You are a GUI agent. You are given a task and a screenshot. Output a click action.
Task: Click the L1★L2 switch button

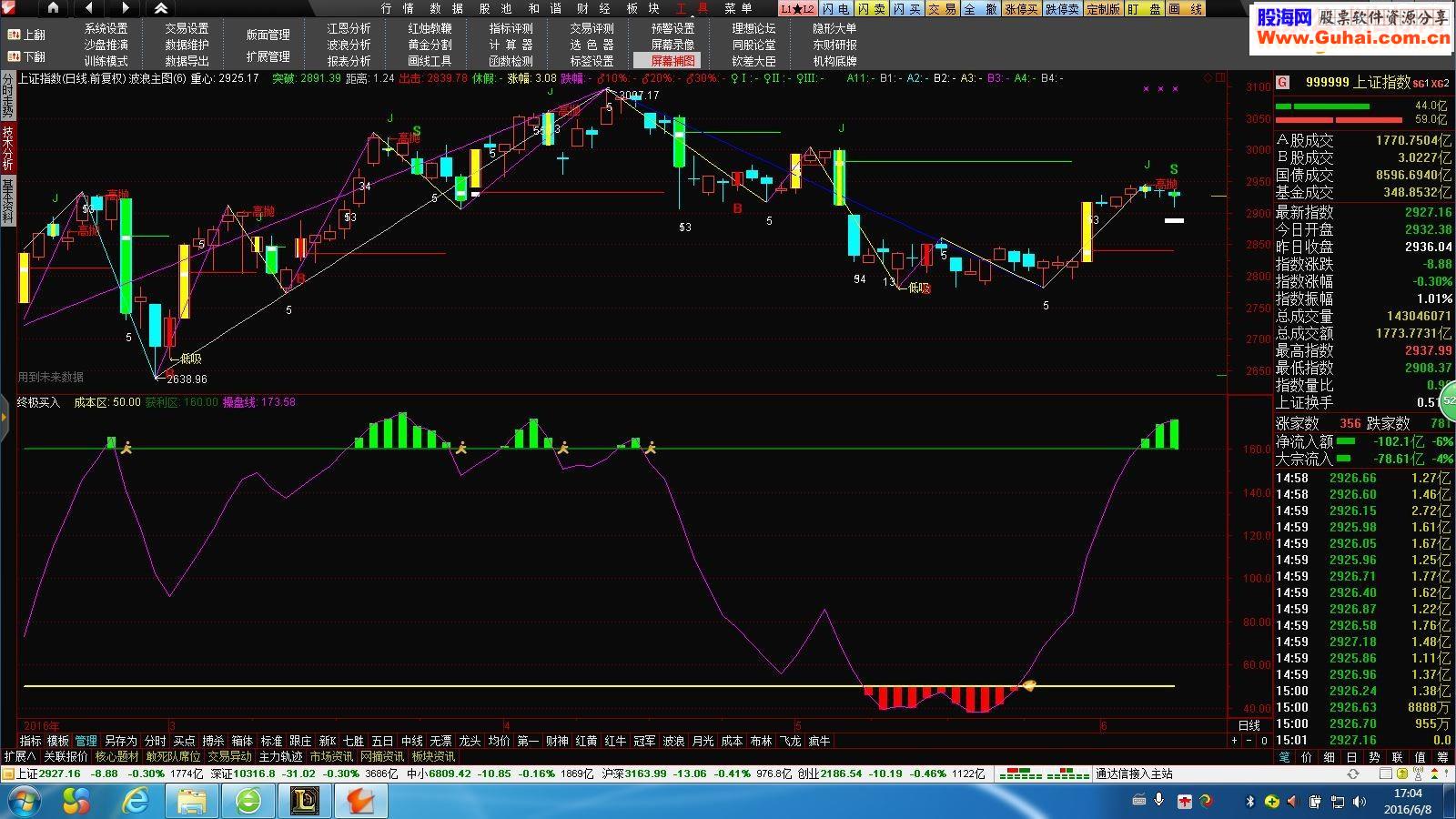pyautogui.click(x=797, y=9)
